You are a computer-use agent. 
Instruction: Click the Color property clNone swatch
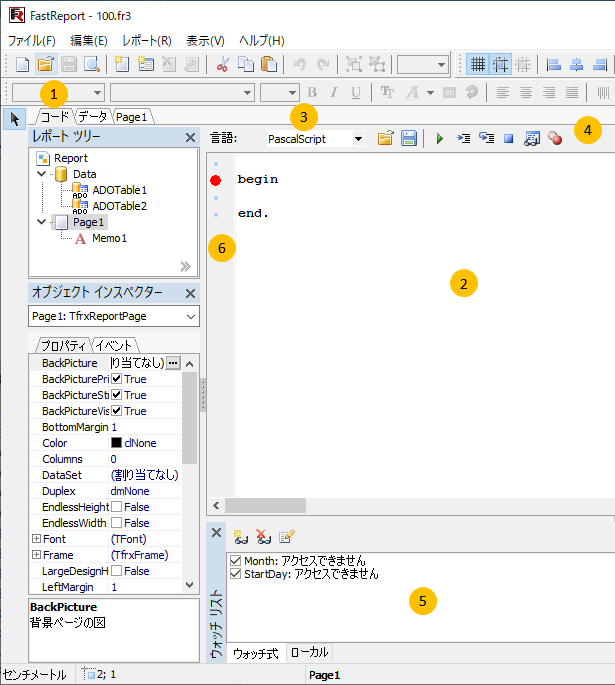coord(116,443)
